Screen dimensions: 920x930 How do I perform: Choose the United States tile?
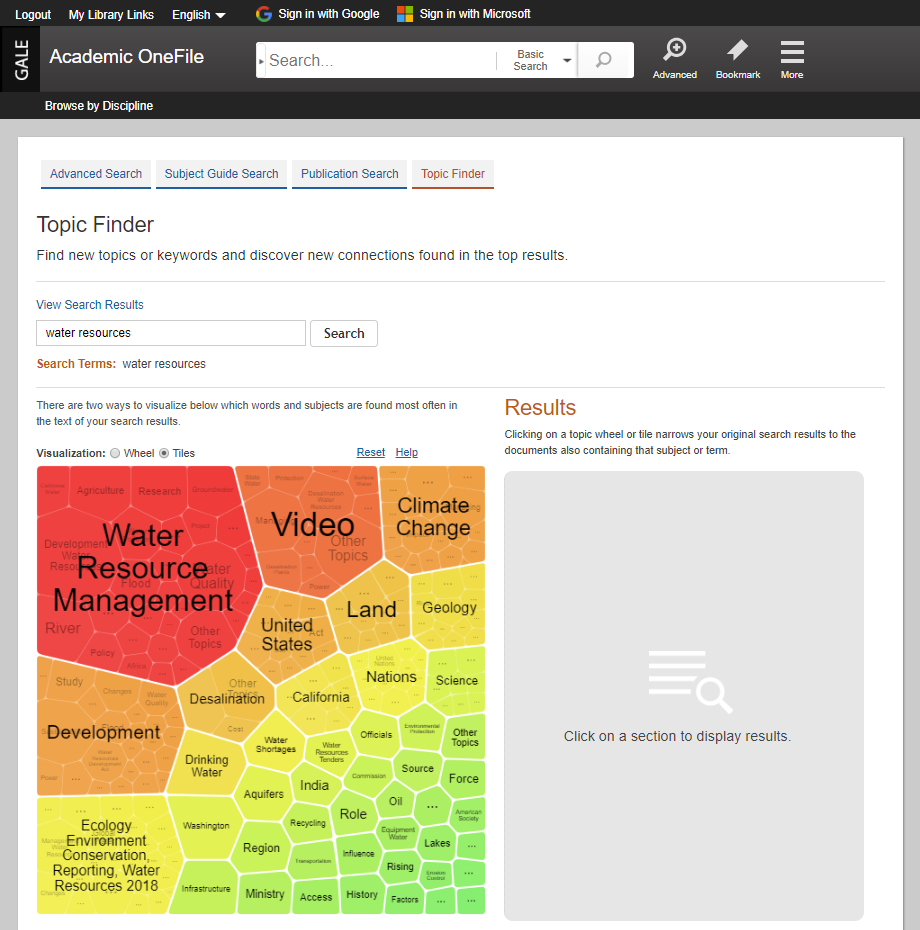click(x=287, y=635)
